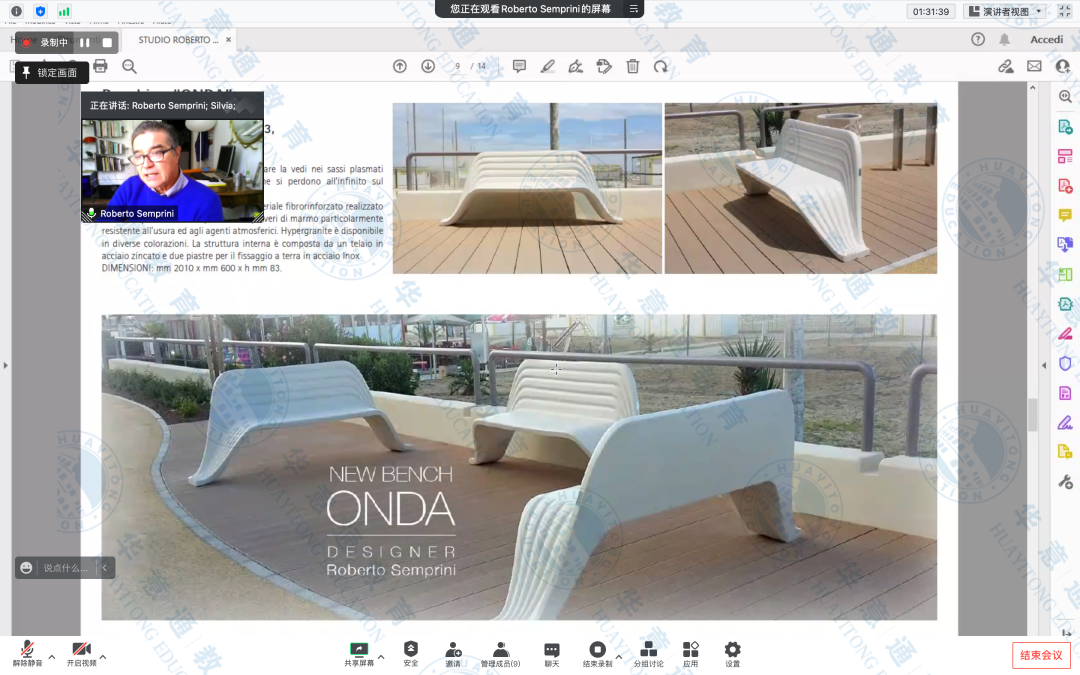This screenshot has height=675, width=1080.
Task: Send the PDF by email
Action: pyautogui.click(x=1034, y=66)
